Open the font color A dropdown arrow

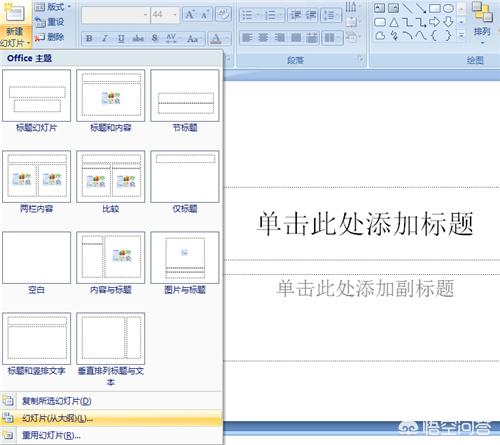228,39
